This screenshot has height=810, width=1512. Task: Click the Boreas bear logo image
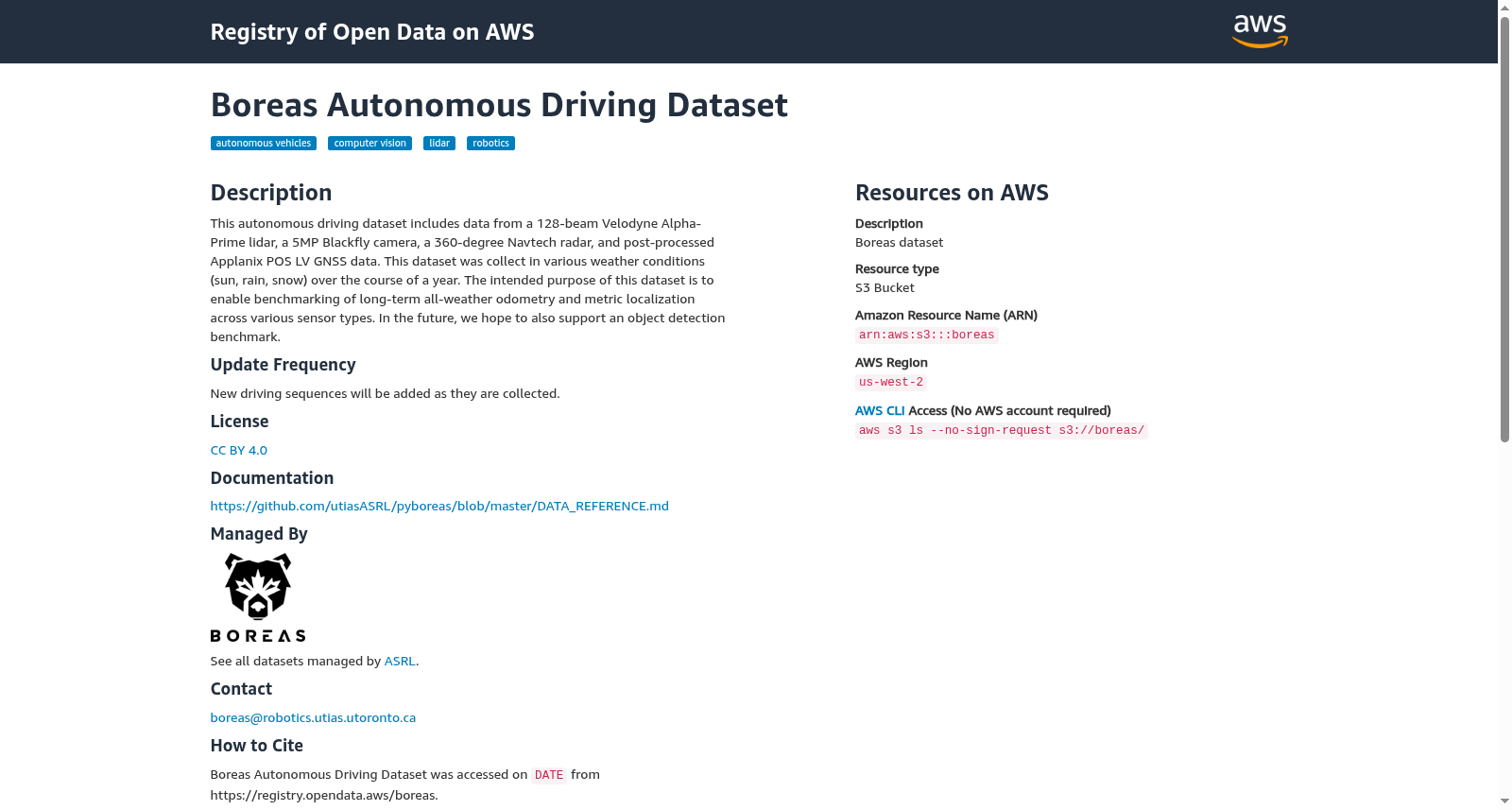point(258,597)
